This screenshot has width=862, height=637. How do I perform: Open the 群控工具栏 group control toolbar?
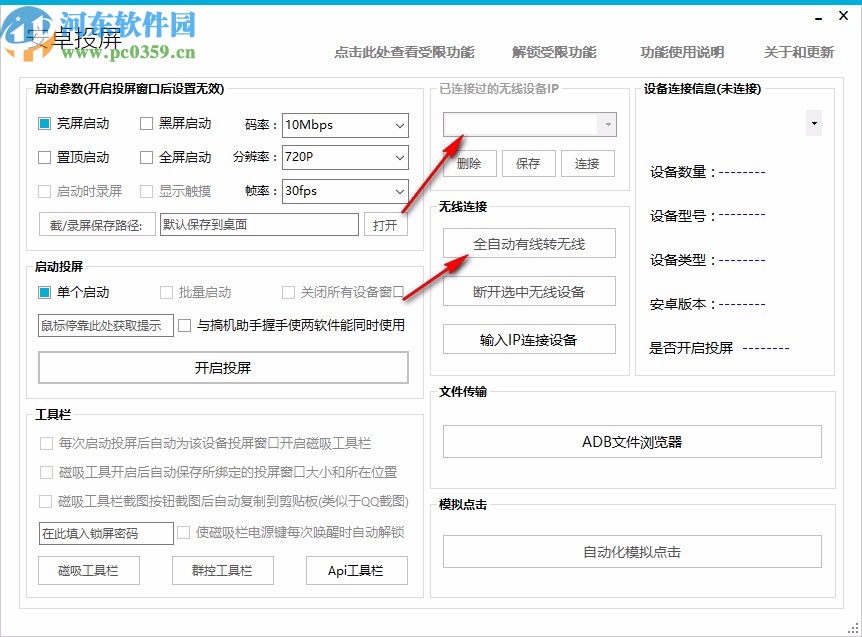[222, 571]
